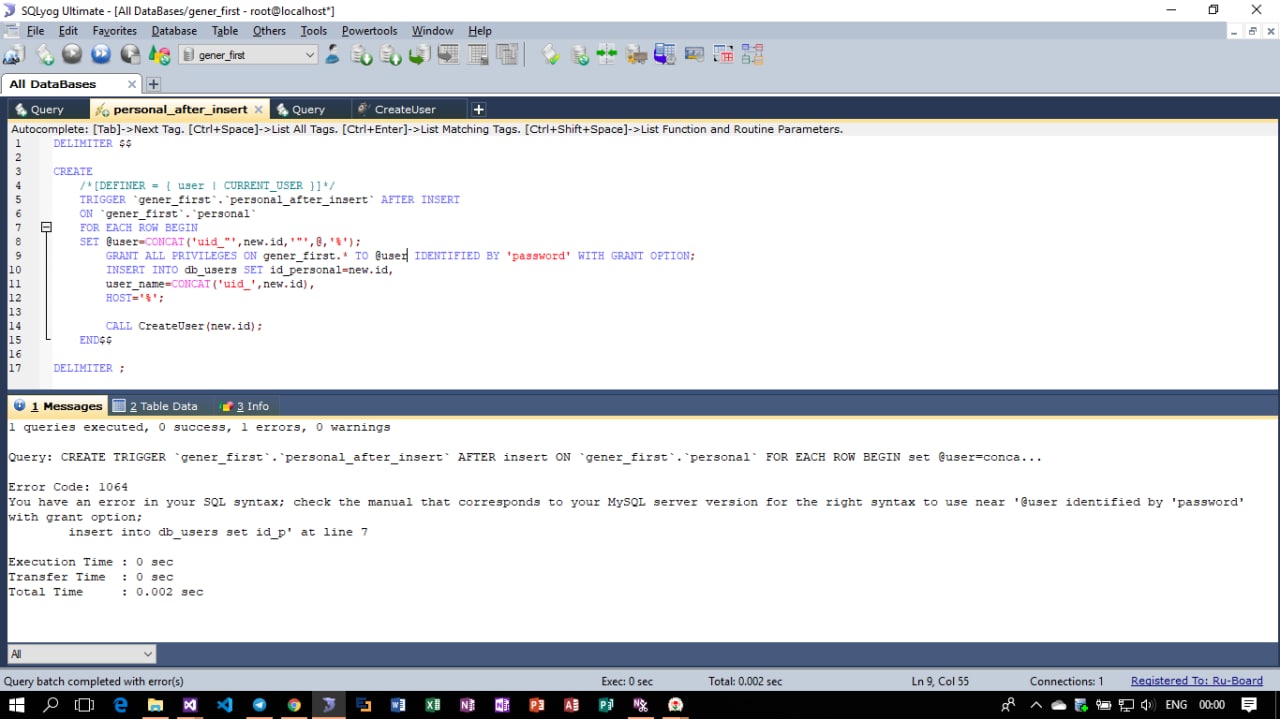This screenshot has width=1280, height=719.
Task: Show hidden tray icons chevron
Action: tap(1035, 705)
